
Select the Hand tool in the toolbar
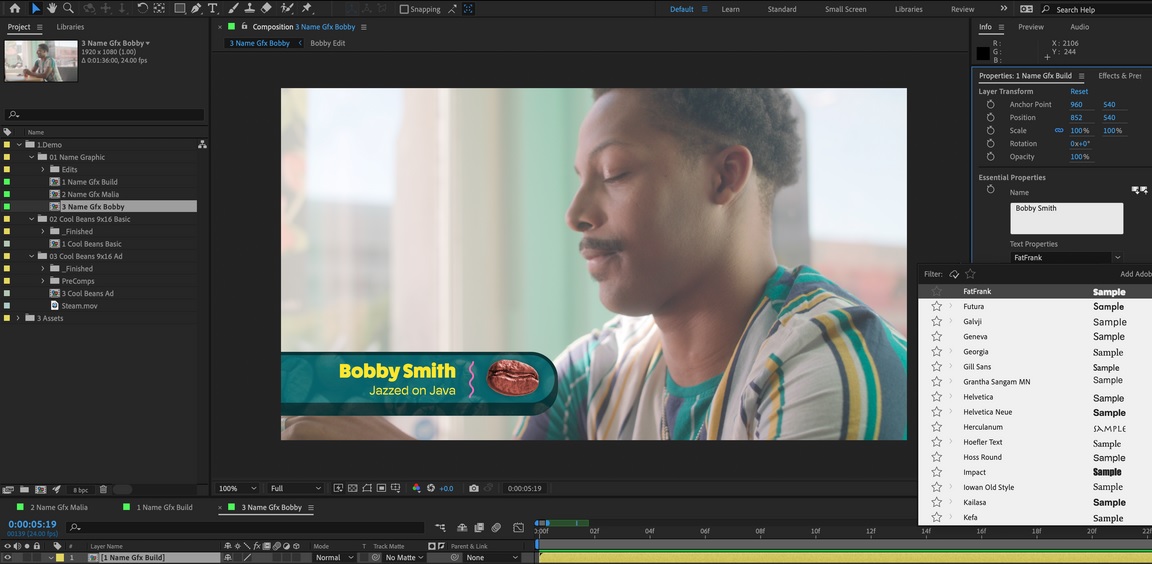[x=52, y=9]
